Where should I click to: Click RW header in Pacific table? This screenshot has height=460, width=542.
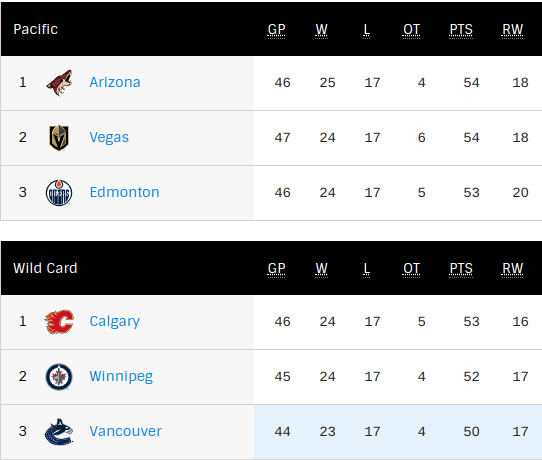512,30
